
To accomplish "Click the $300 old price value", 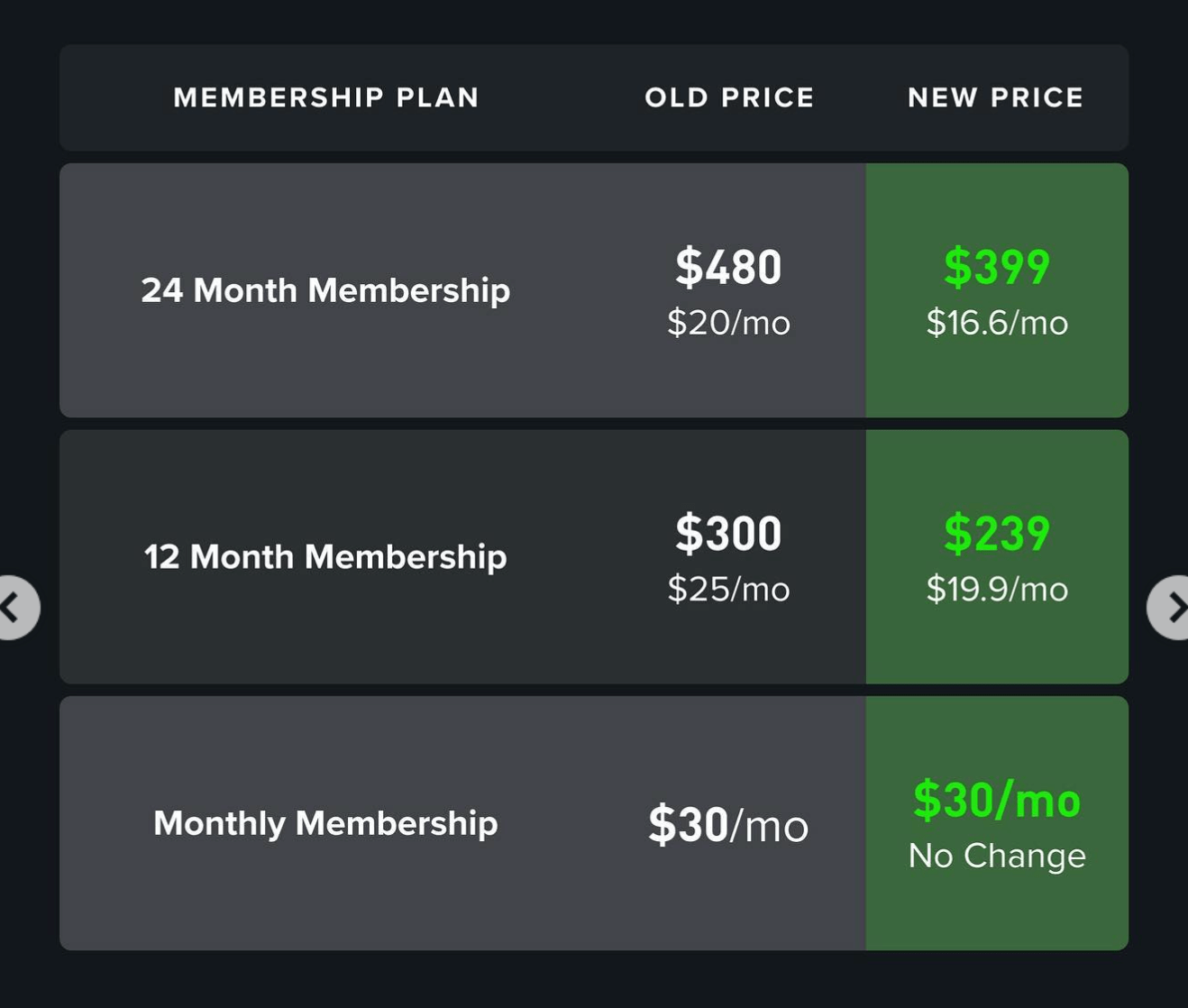I will [x=728, y=532].
